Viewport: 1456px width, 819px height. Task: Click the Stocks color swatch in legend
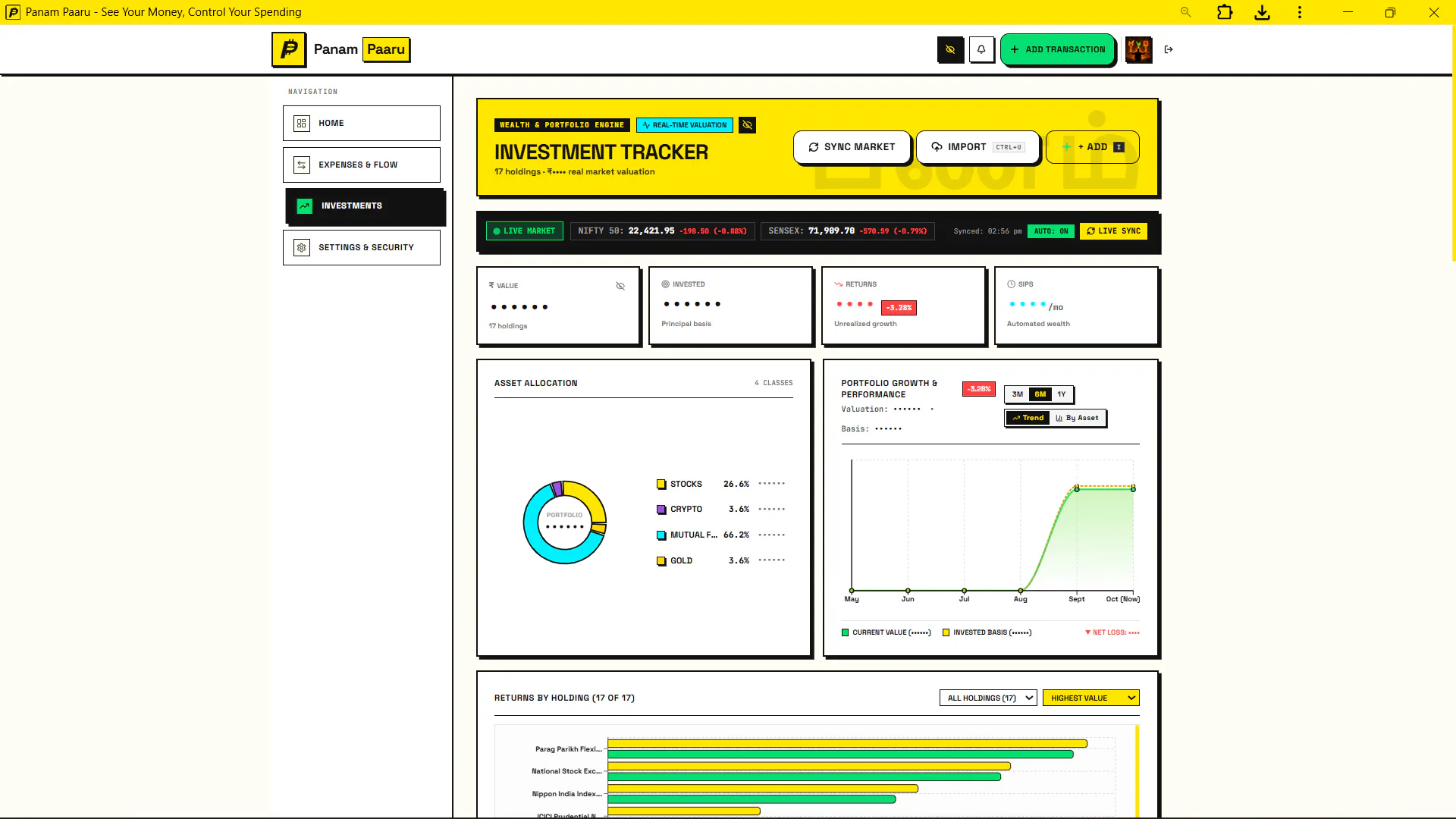pyautogui.click(x=661, y=485)
